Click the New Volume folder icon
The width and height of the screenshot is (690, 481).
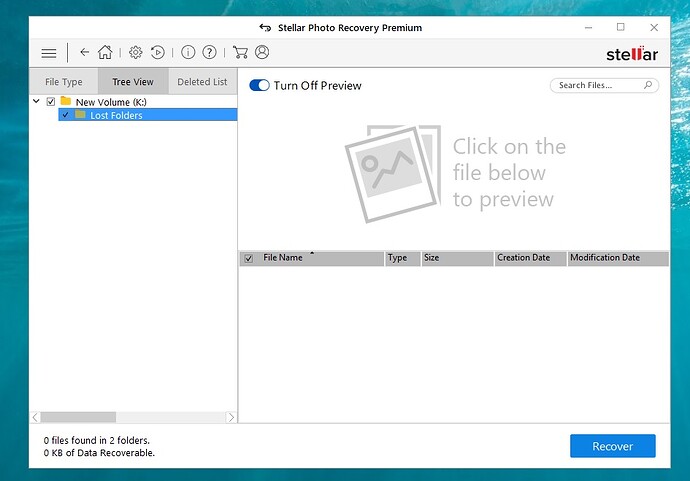pos(66,101)
